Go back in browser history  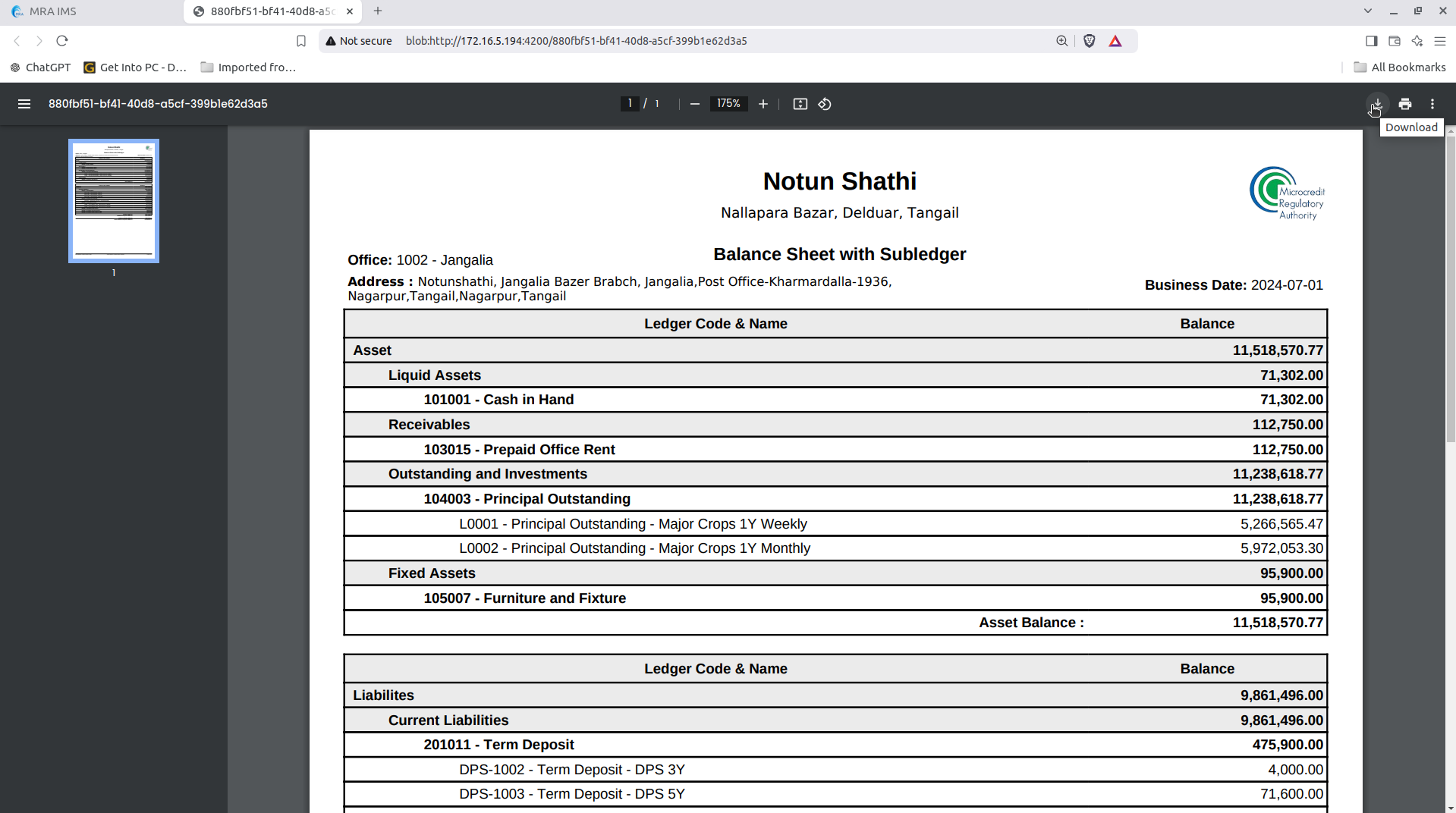click(17, 41)
